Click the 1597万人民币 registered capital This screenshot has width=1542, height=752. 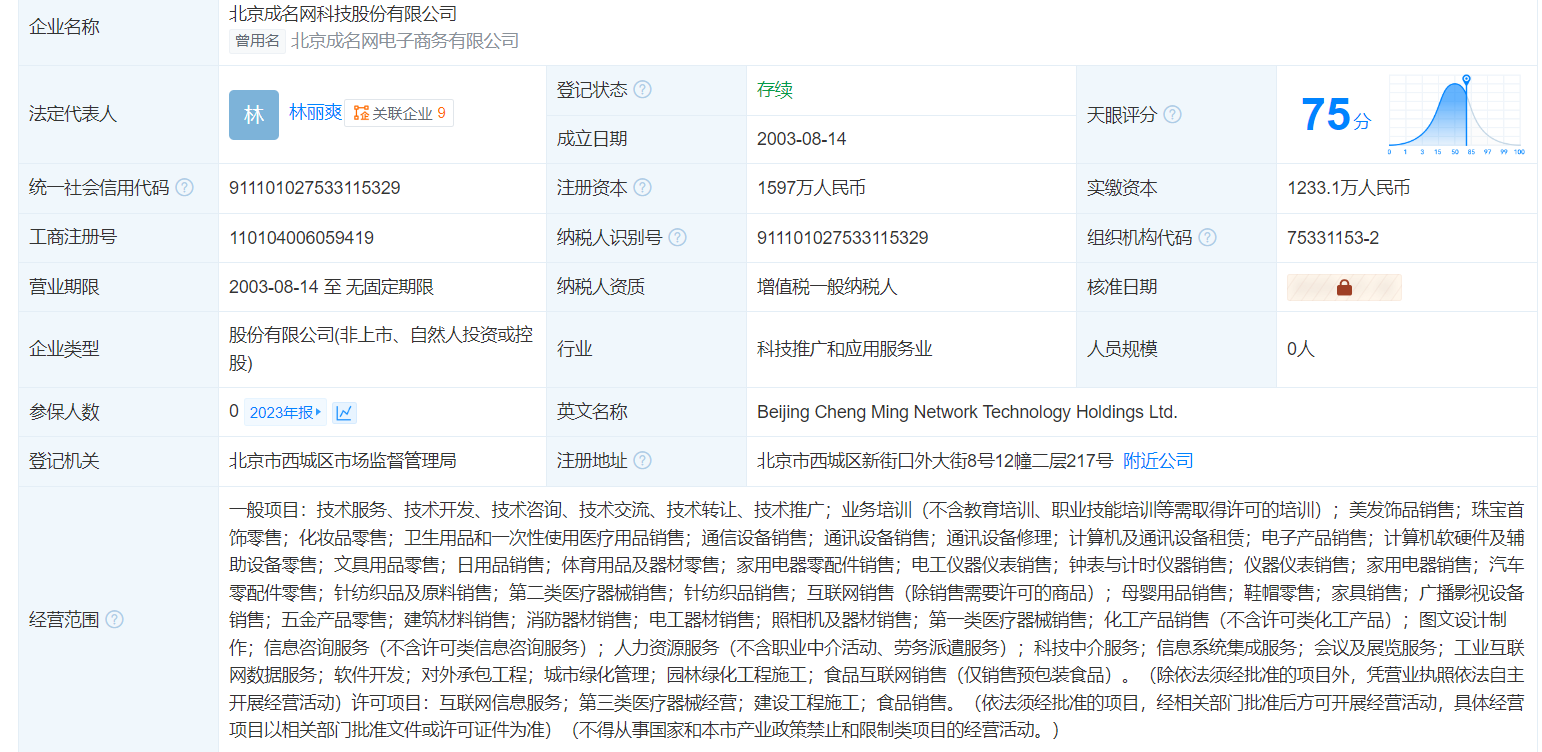point(812,188)
